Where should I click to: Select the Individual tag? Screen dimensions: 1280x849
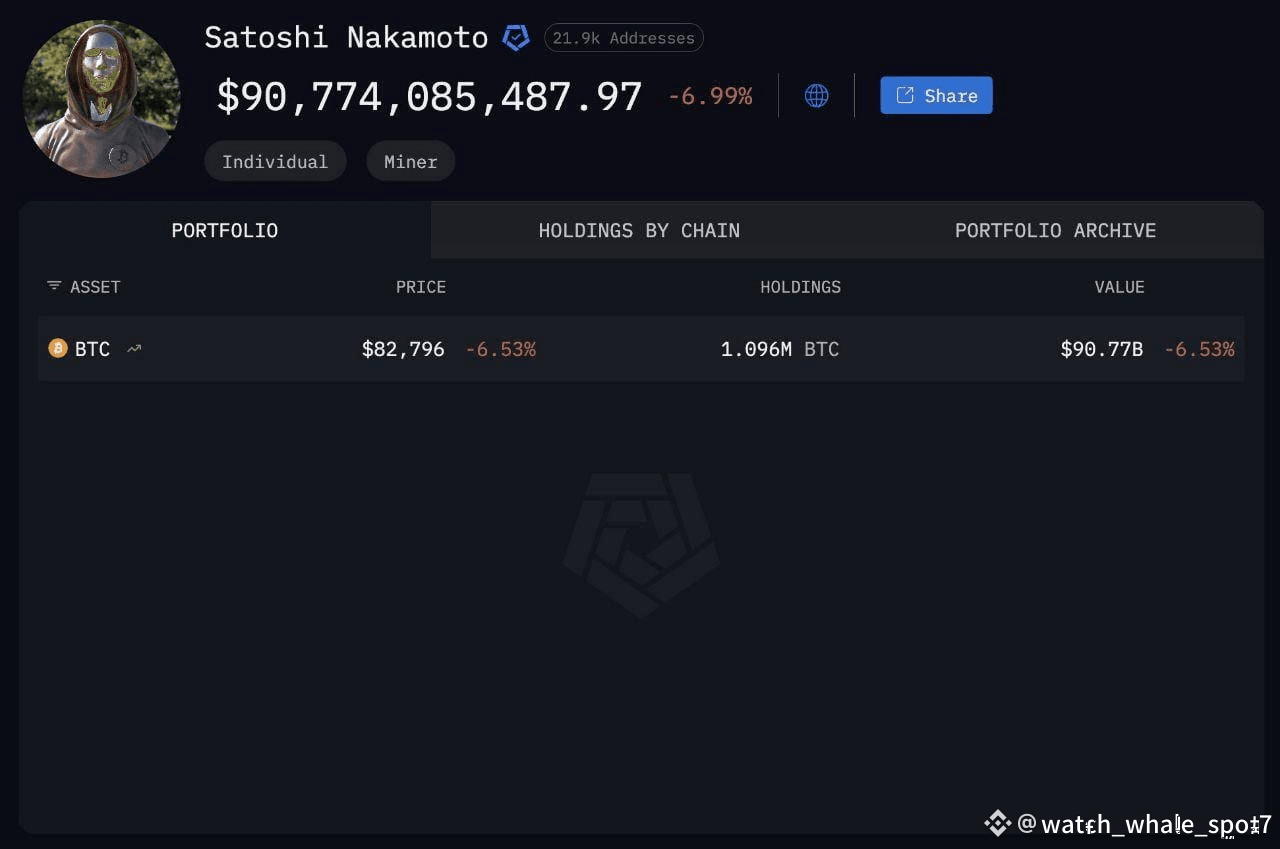coord(275,161)
